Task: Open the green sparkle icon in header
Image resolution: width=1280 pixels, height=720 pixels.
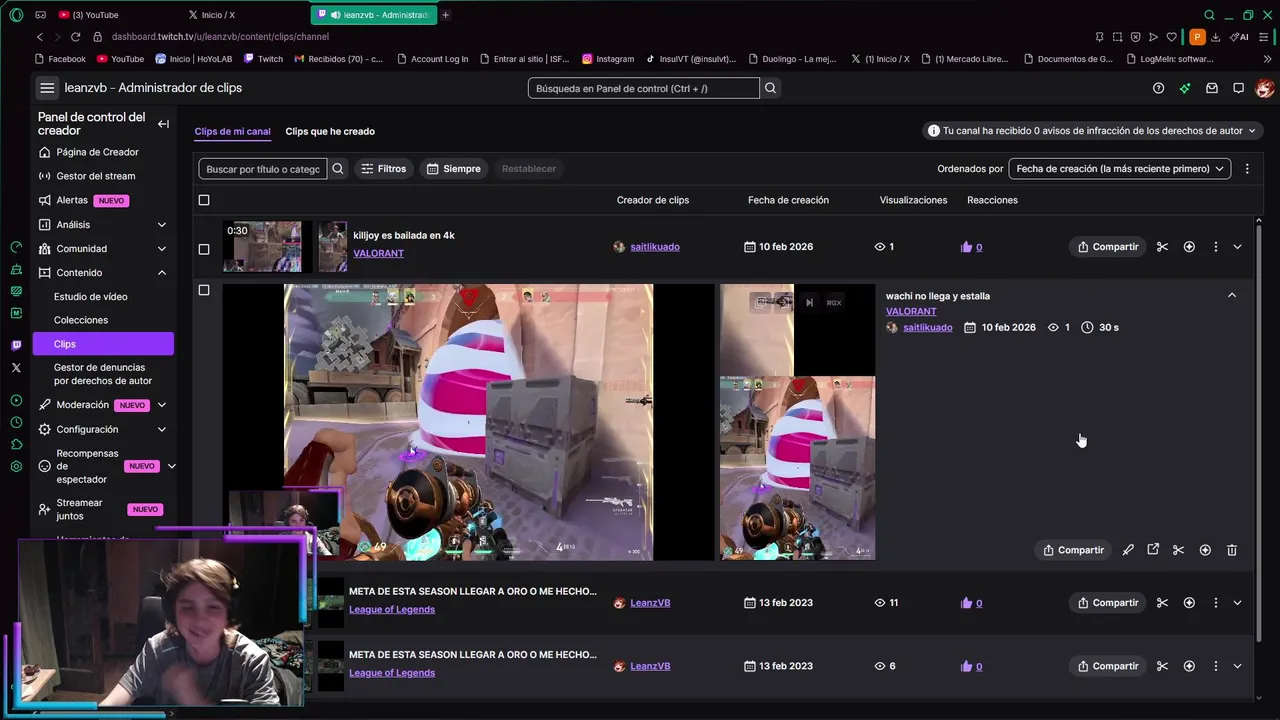Action: click(1185, 88)
